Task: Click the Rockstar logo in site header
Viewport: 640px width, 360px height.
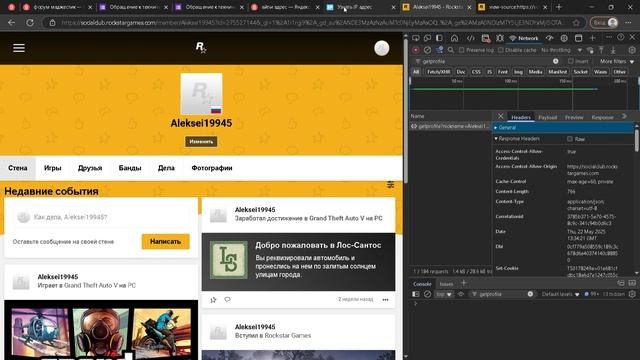Action: [201, 48]
